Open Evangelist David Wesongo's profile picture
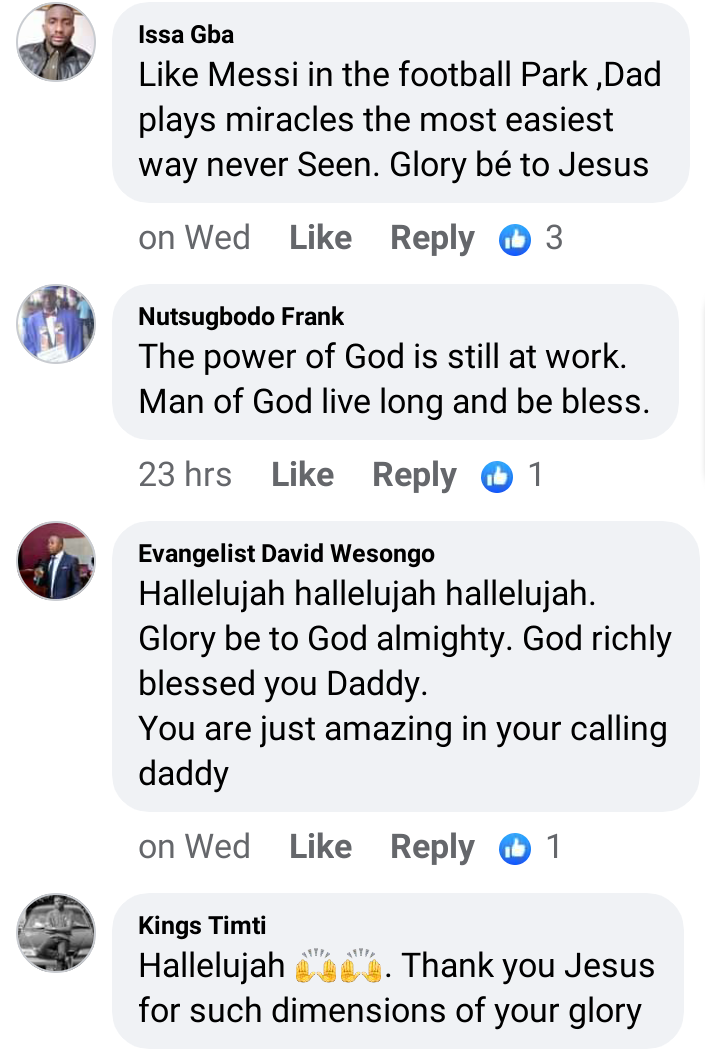This screenshot has height=1058, width=705. (56, 561)
